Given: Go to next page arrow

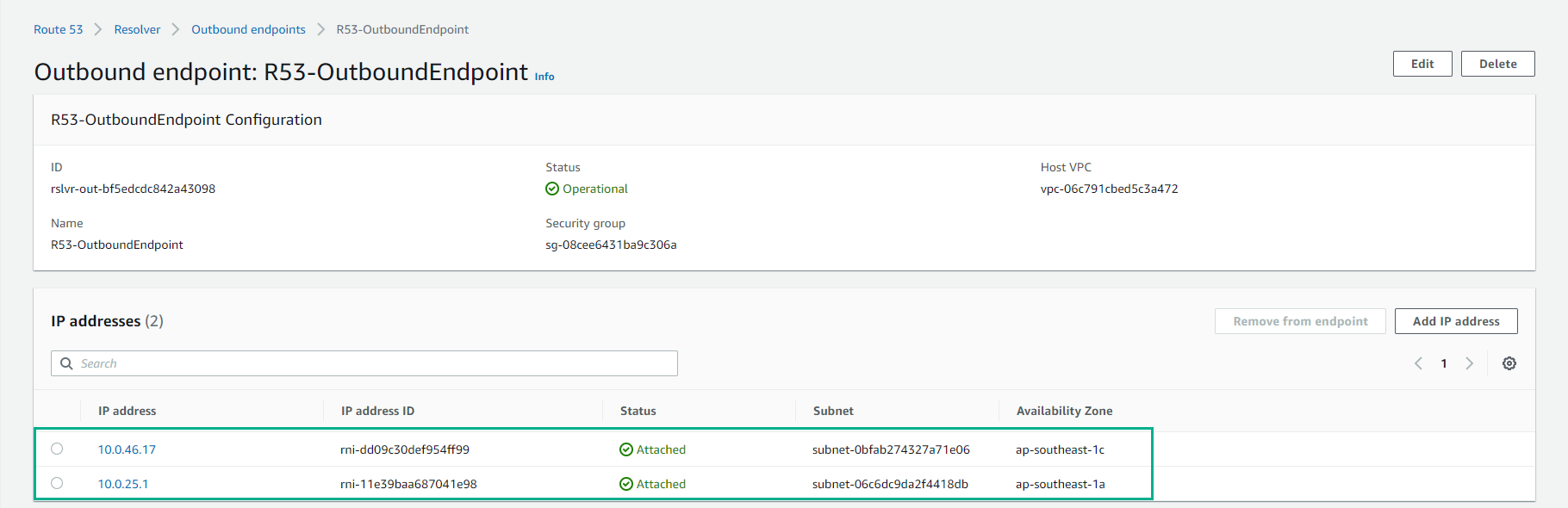Looking at the screenshot, I should 1470,363.
